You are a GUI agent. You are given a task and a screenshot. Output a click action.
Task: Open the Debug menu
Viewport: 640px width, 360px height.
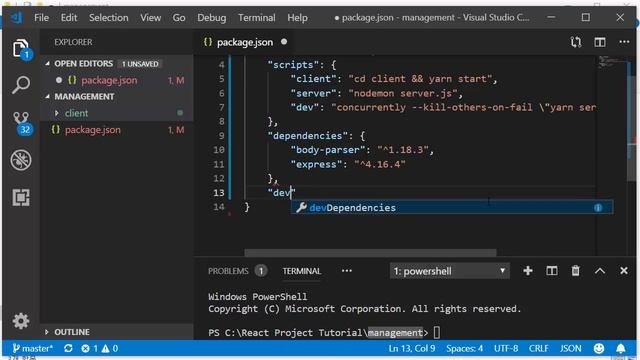click(211, 18)
